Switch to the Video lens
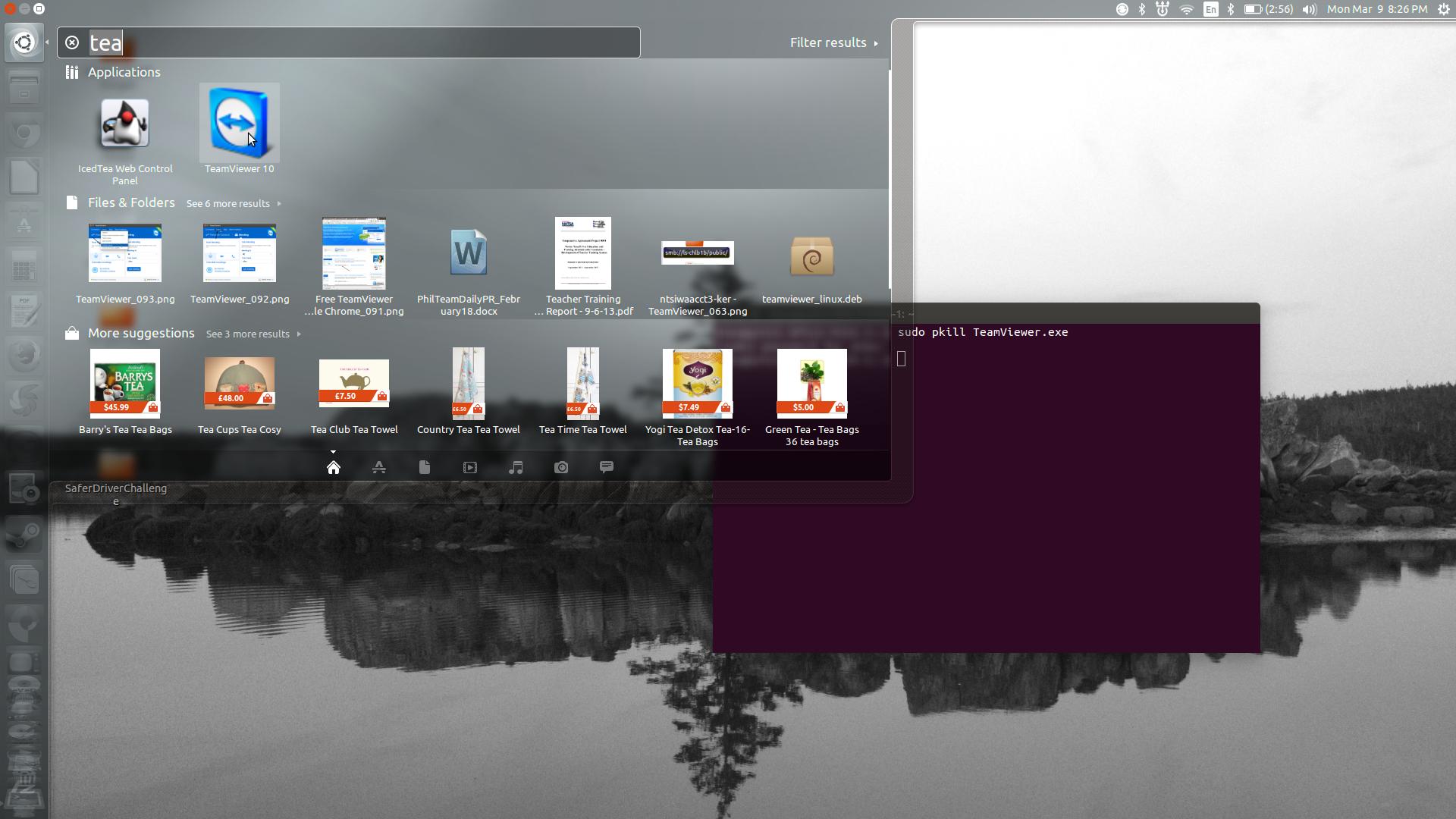Viewport: 1456px width, 819px height. (470, 467)
